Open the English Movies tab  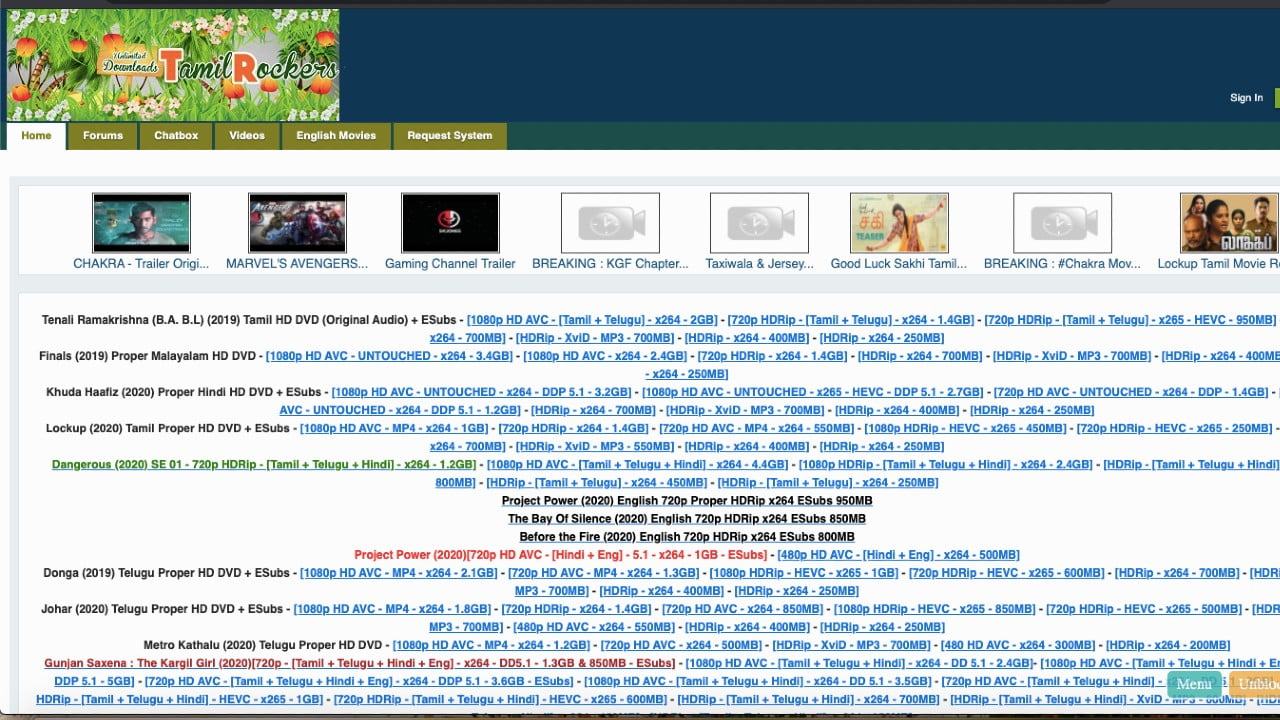(x=336, y=136)
